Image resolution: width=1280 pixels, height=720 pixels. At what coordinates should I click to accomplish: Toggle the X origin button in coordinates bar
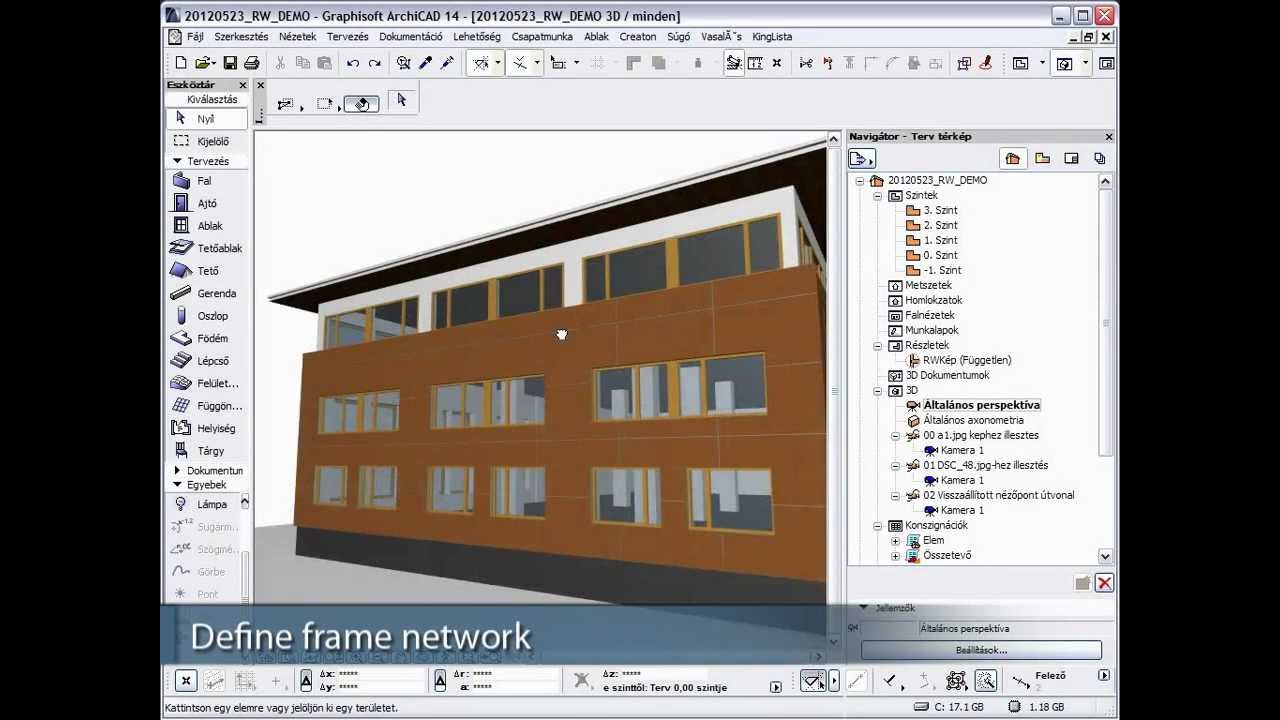click(185, 681)
